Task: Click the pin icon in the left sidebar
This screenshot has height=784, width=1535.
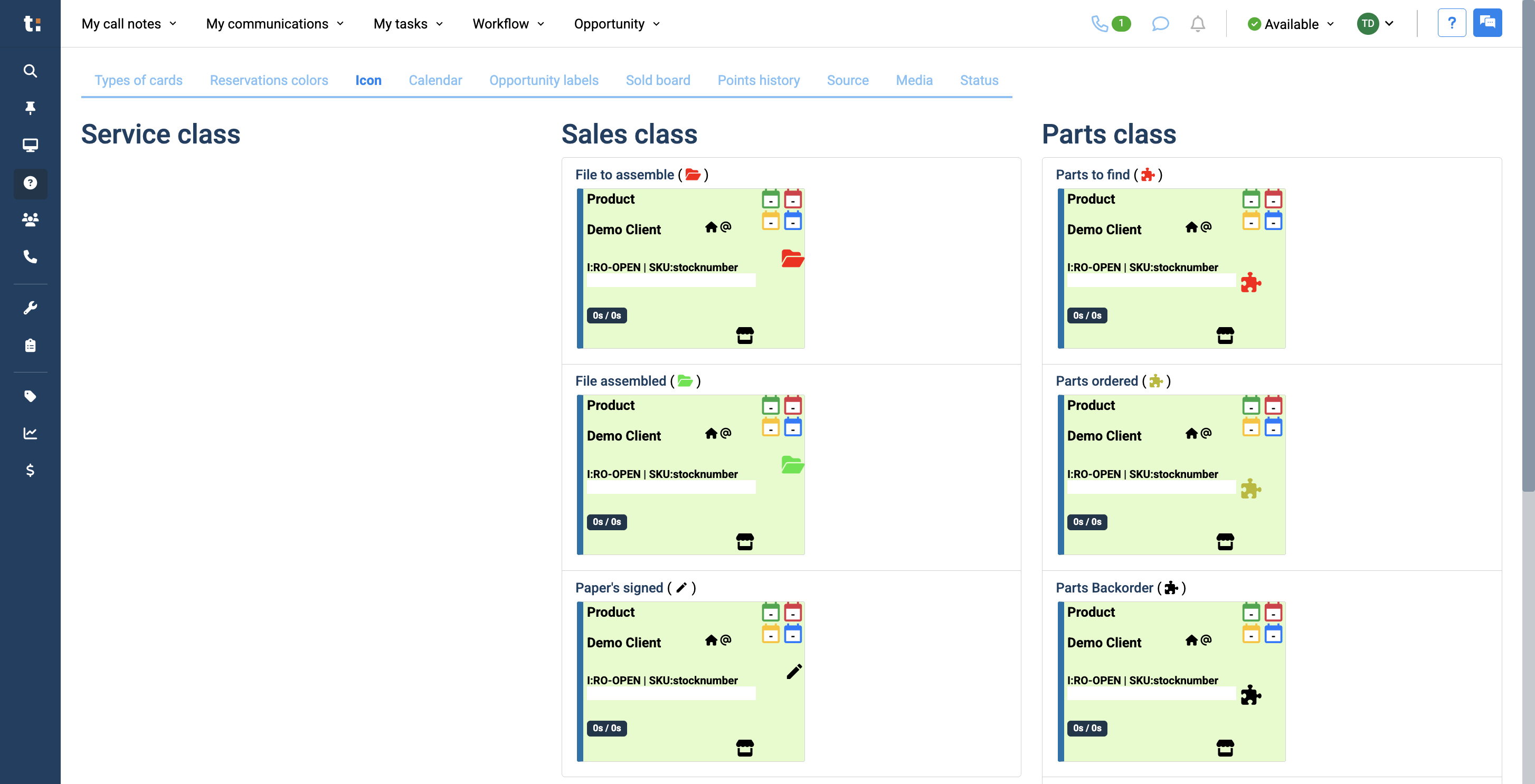Action: pos(30,107)
